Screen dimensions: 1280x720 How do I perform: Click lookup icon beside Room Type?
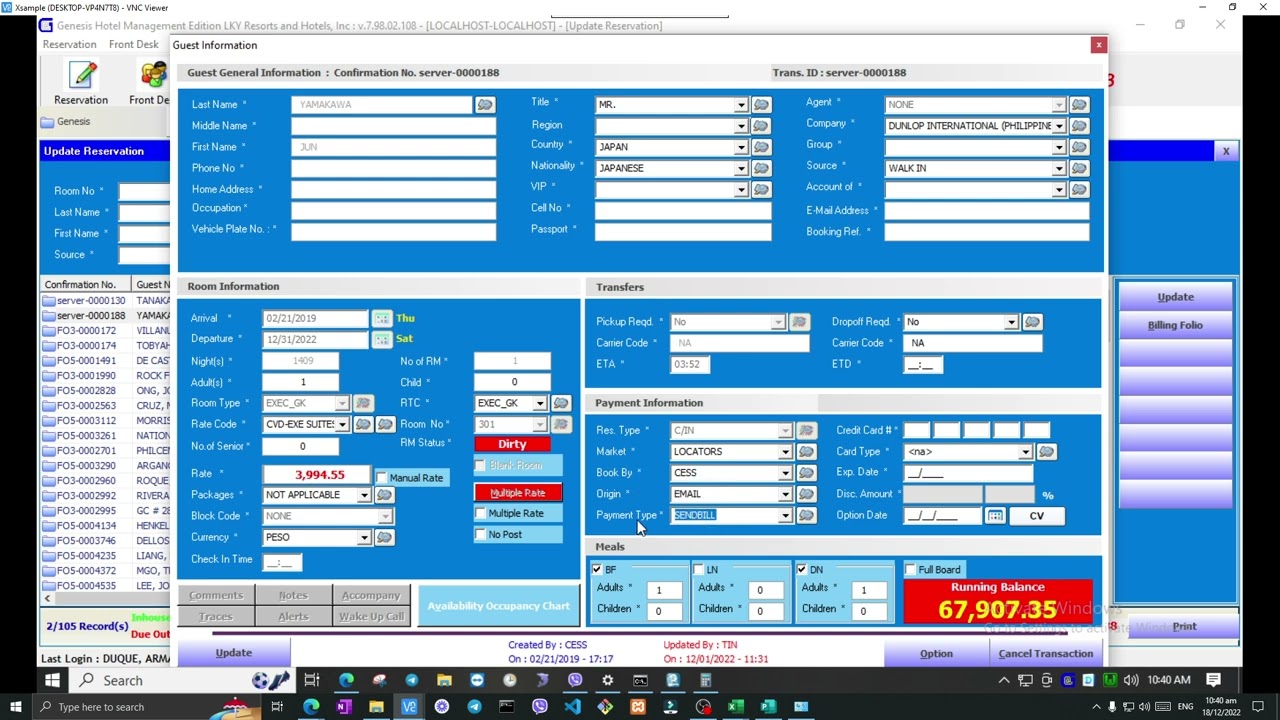coord(363,403)
